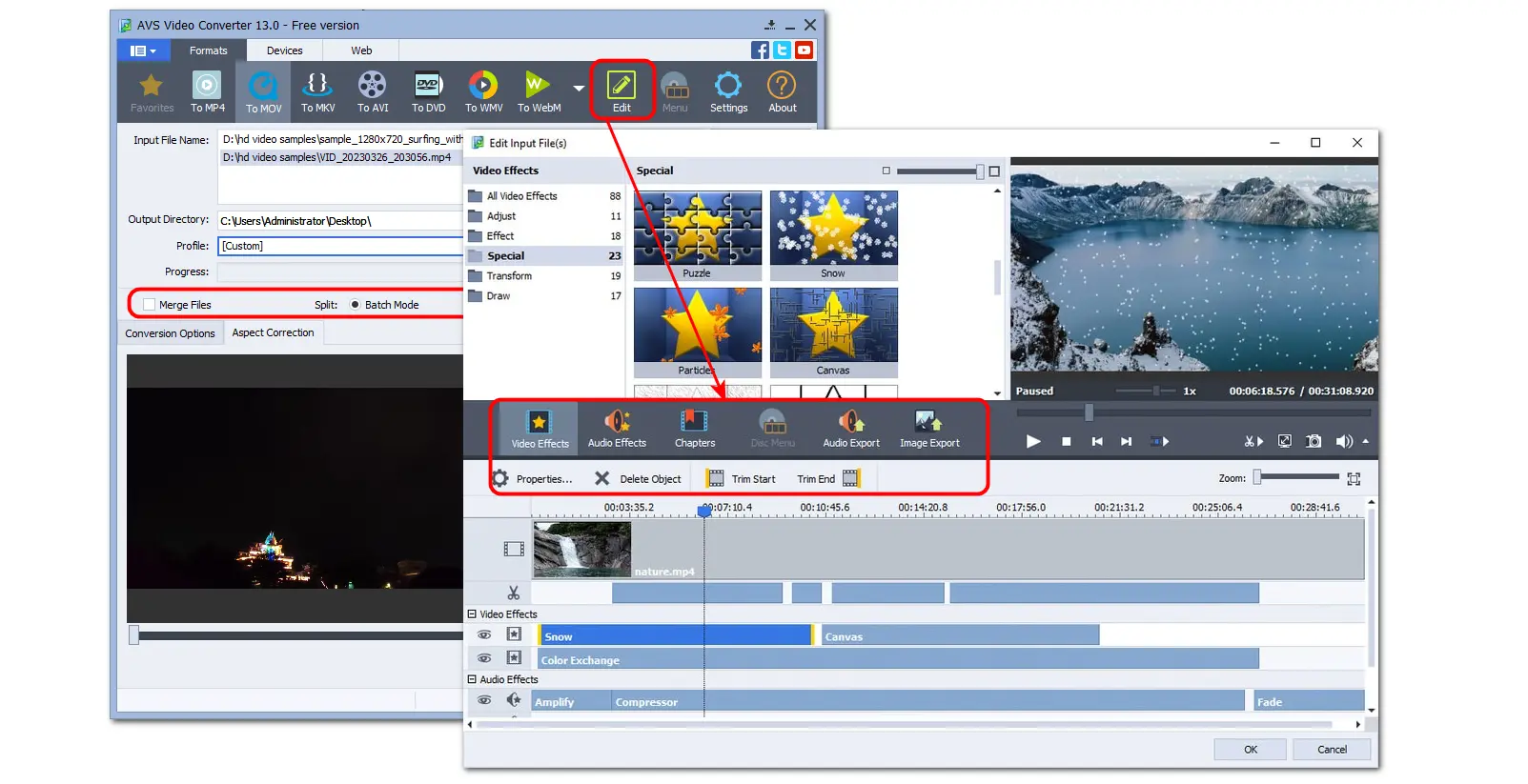The height and width of the screenshot is (784, 1528).
Task: Switch to the Devices tab
Action: tap(284, 50)
